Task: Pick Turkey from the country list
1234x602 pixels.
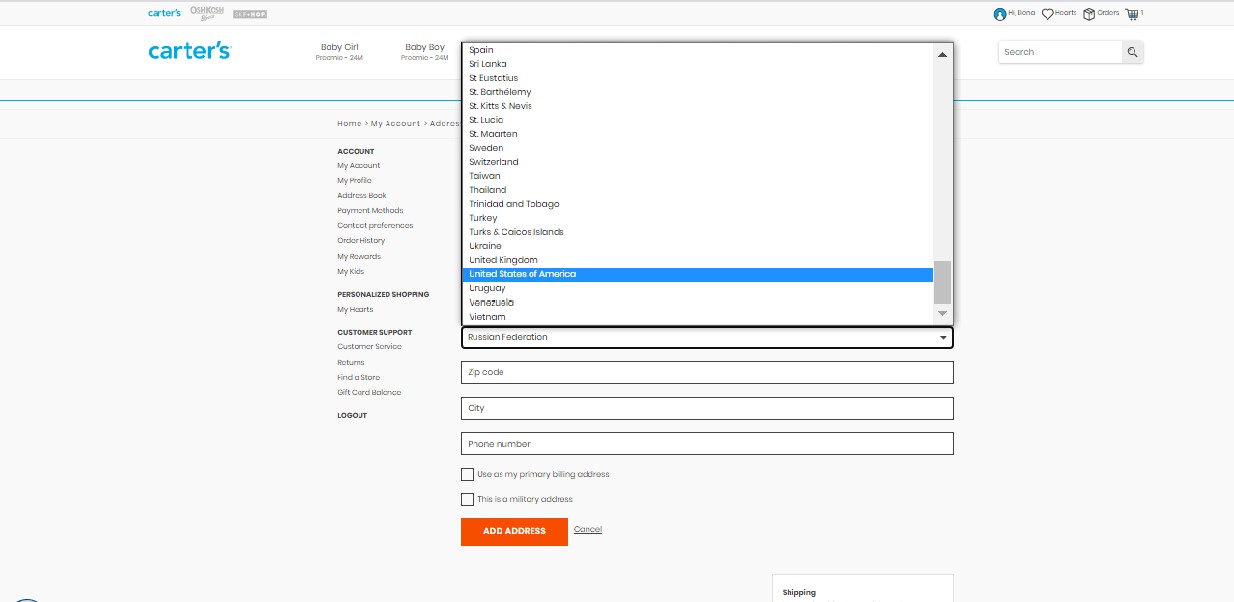Action: click(697, 218)
